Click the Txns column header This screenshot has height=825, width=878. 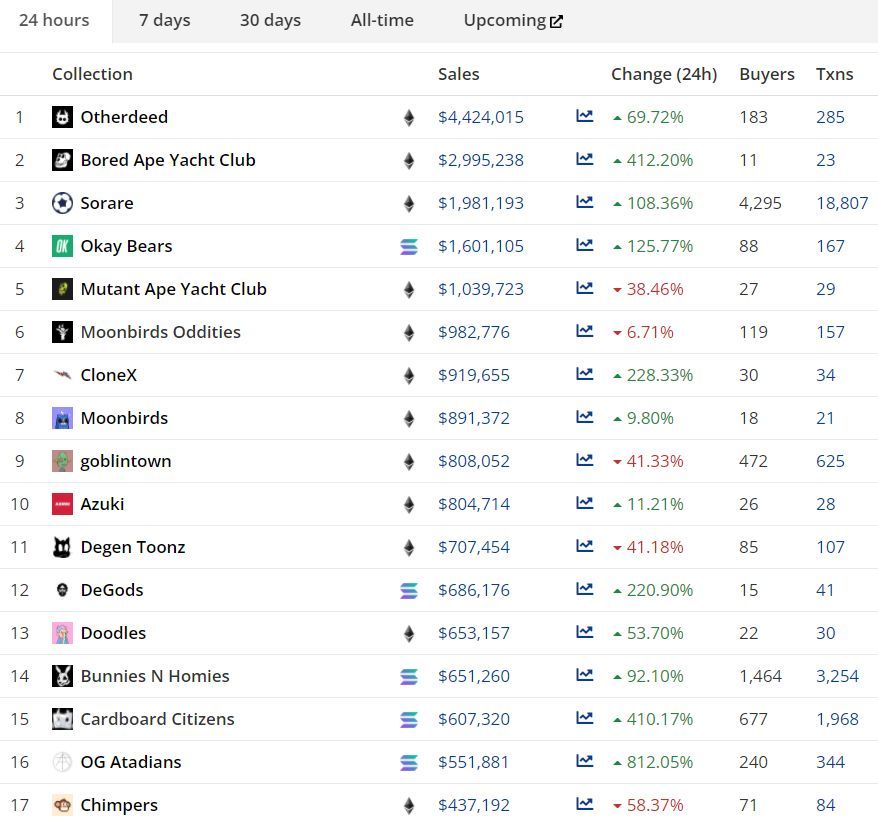point(834,74)
